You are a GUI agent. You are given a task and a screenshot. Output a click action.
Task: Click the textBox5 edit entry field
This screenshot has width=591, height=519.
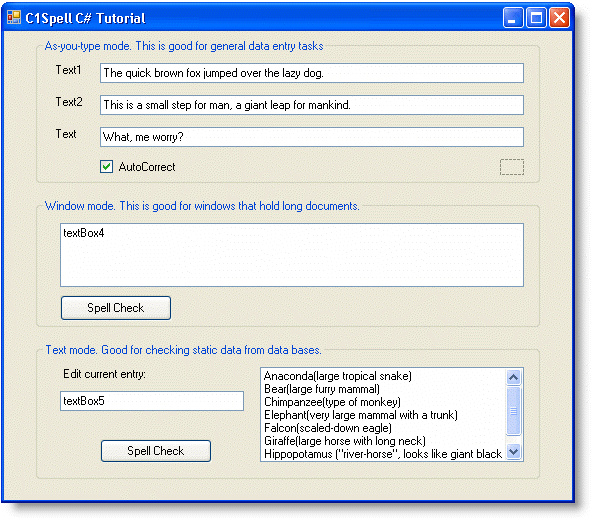152,401
